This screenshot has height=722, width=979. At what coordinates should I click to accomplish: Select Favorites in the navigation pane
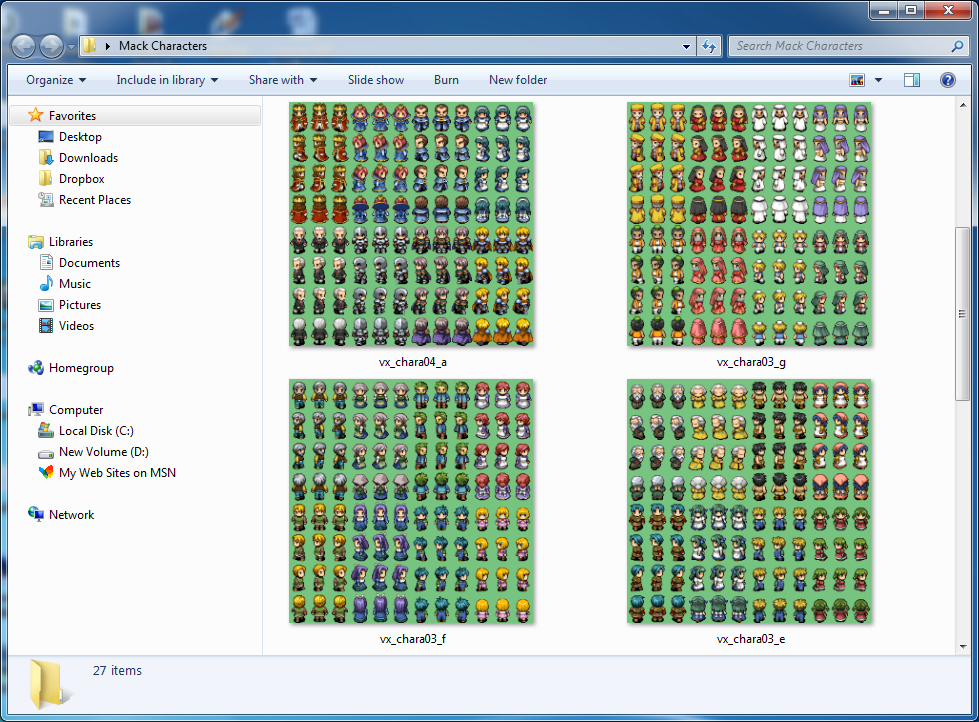[x=72, y=116]
